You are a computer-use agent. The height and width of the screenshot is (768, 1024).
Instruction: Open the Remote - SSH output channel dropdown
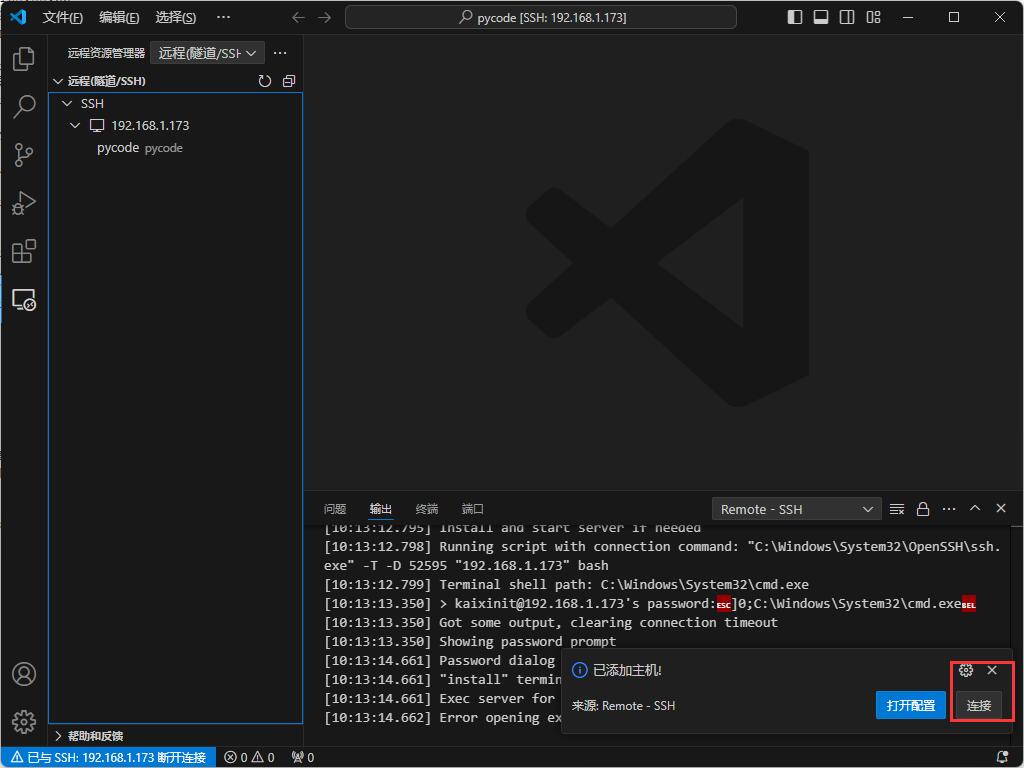(796, 509)
